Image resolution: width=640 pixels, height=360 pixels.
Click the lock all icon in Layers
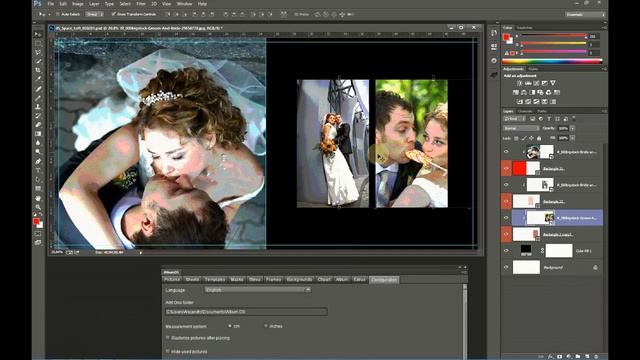[x=539, y=138]
